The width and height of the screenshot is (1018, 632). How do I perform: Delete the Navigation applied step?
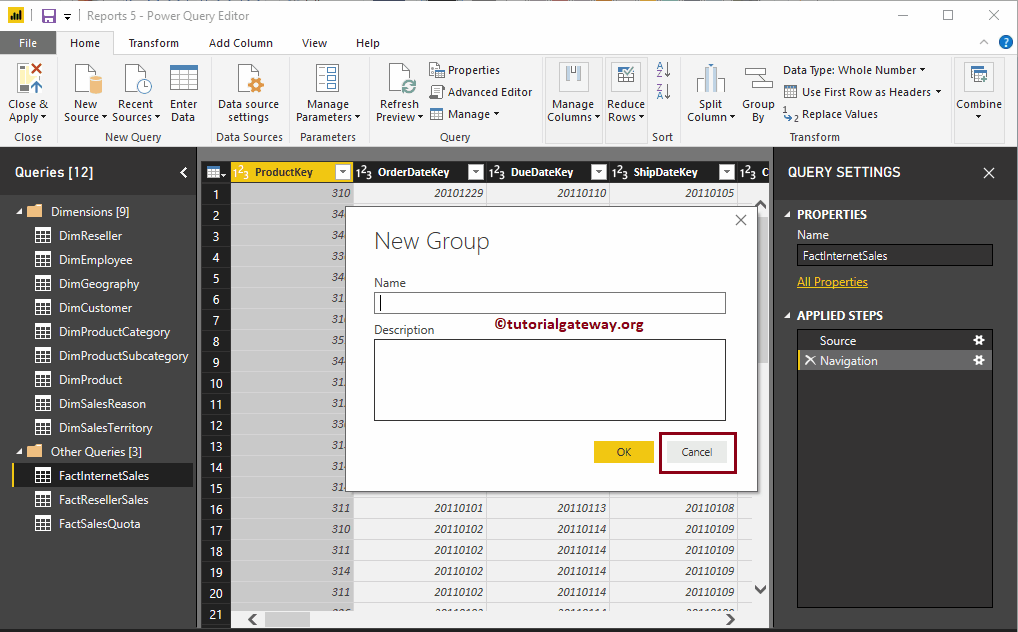(x=808, y=361)
